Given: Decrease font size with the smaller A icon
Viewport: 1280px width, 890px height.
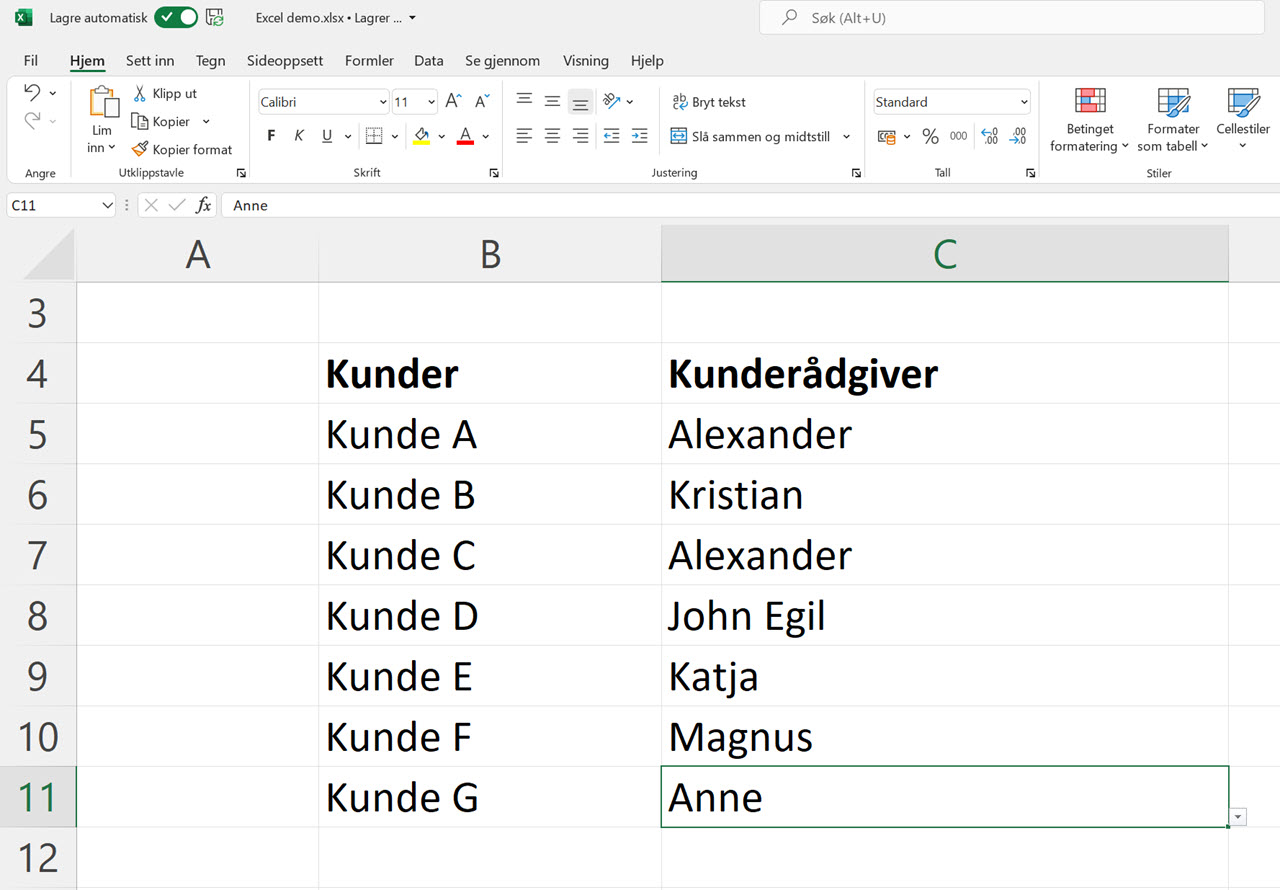Looking at the screenshot, I should tap(482, 102).
